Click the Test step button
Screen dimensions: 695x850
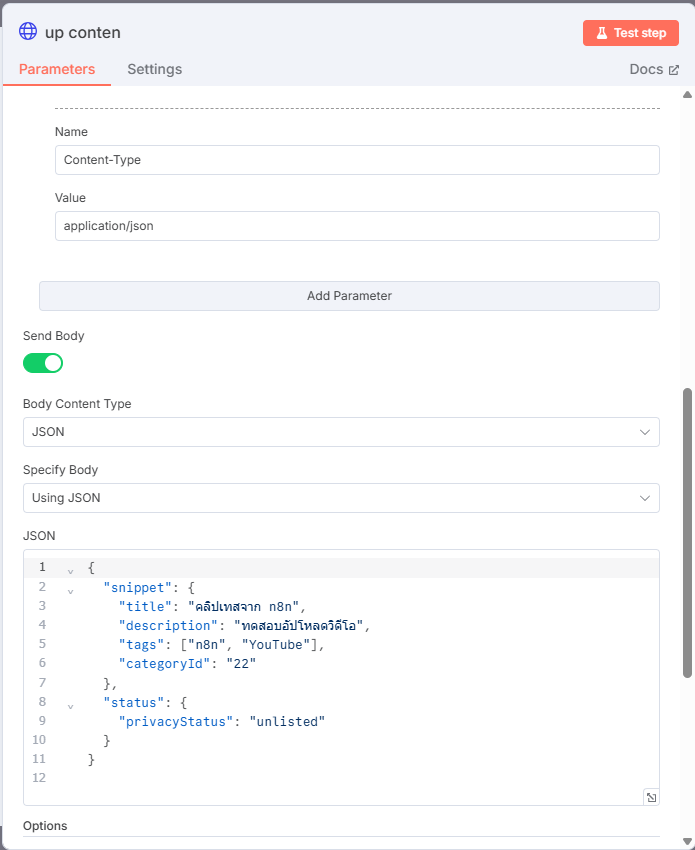point(630,33)
